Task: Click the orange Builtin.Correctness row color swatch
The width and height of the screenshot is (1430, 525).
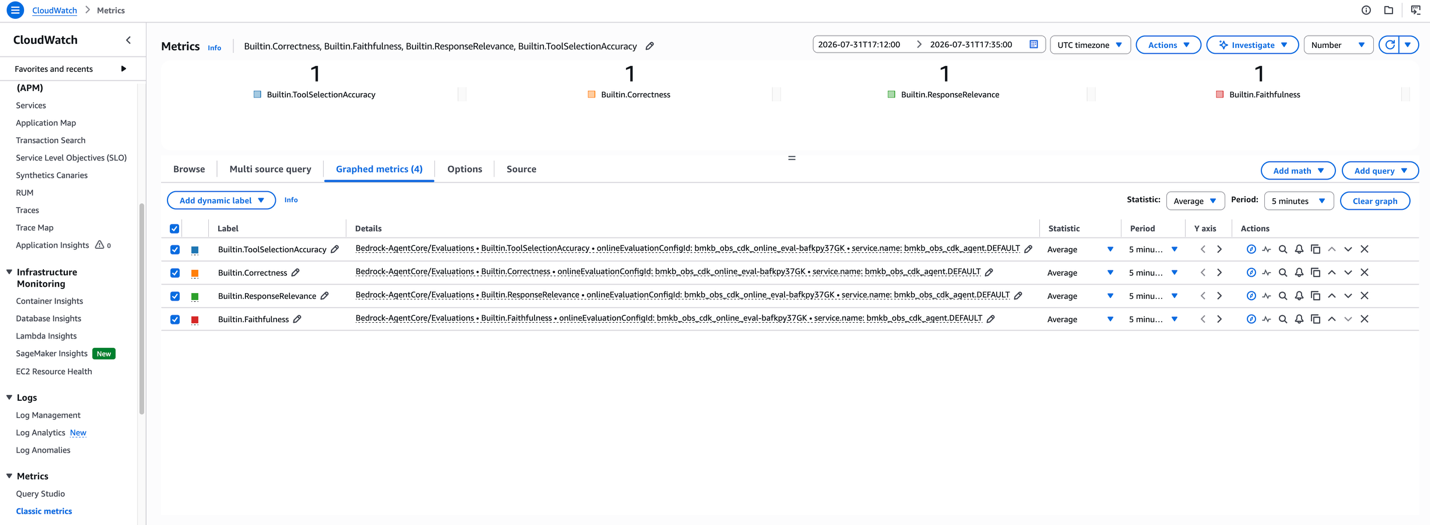Action: (x=195, y=273)
